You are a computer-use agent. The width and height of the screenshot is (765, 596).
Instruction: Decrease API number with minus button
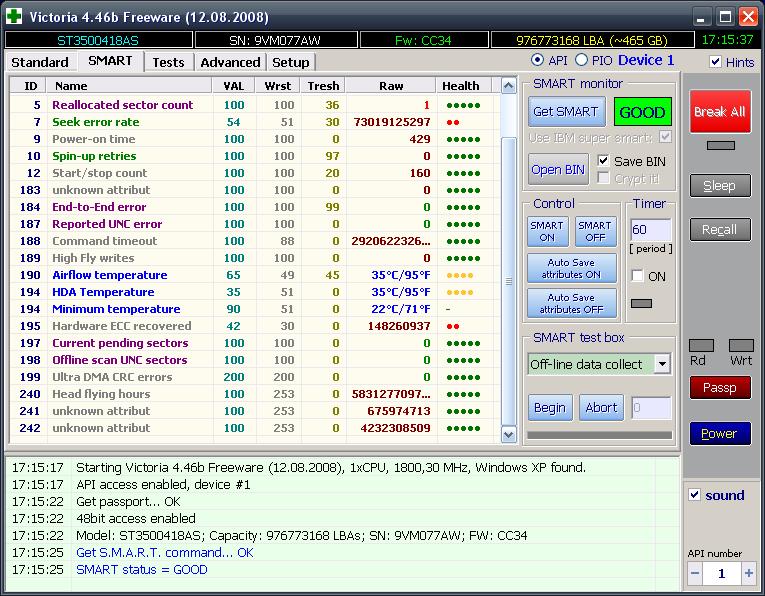click(696, 573)
